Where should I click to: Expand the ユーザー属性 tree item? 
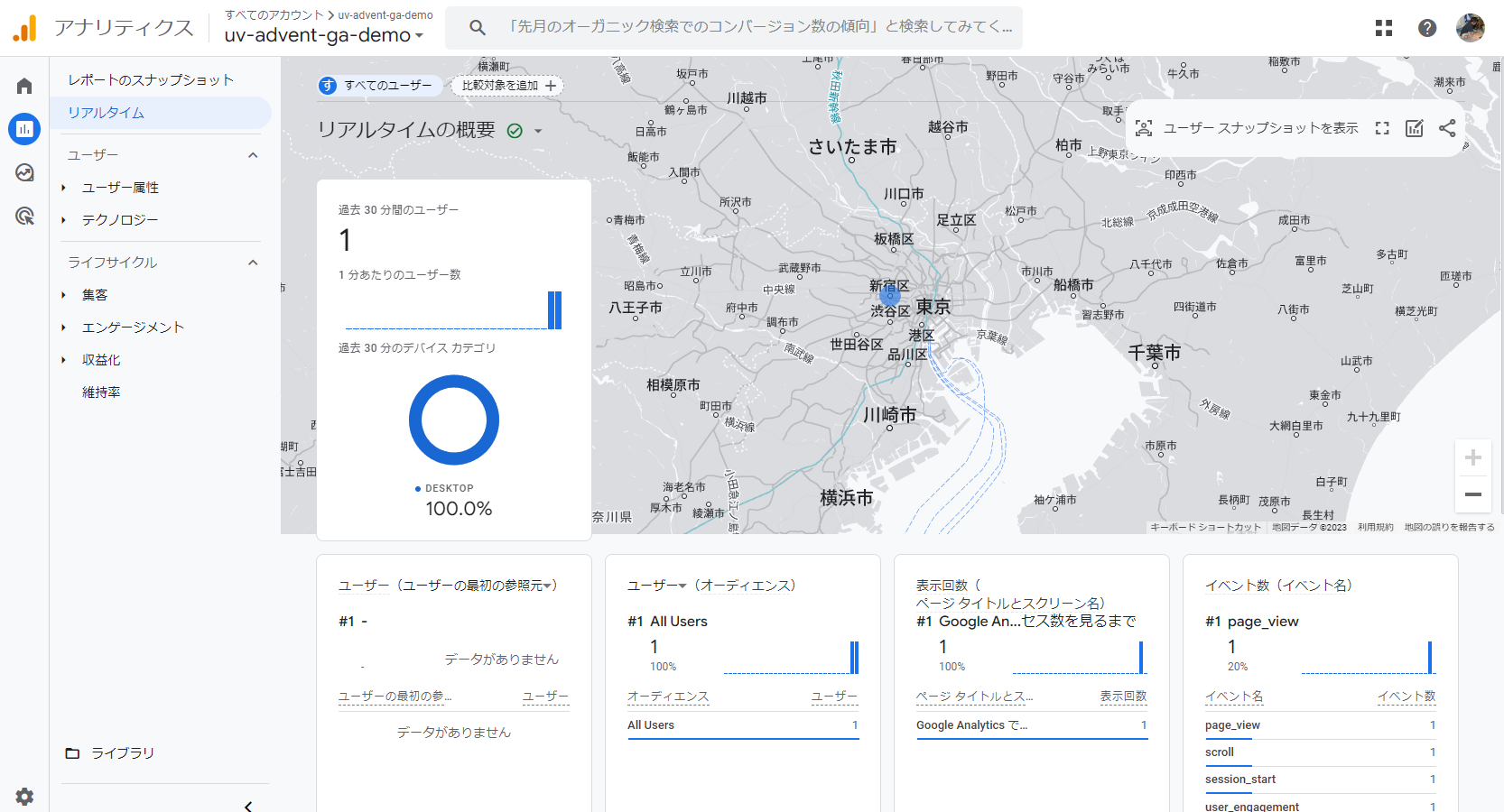tap(63, 188)
